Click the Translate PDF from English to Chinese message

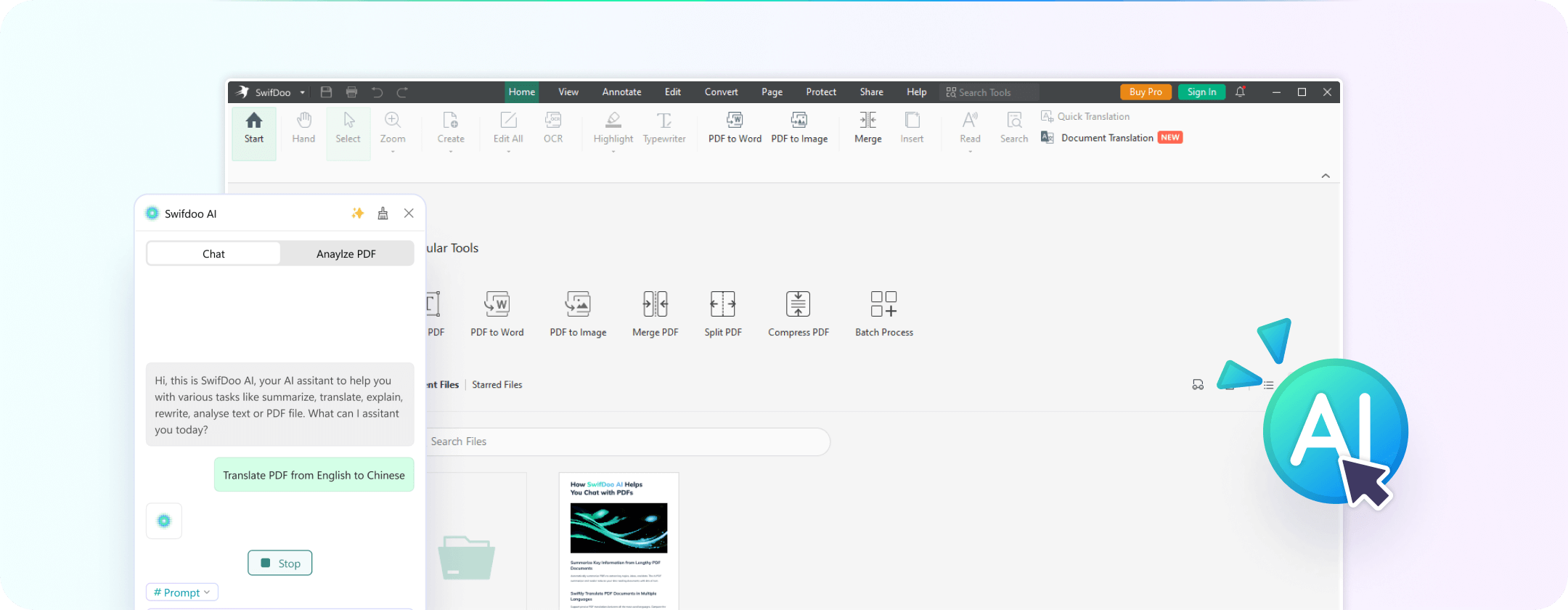[x=314, y=475]
